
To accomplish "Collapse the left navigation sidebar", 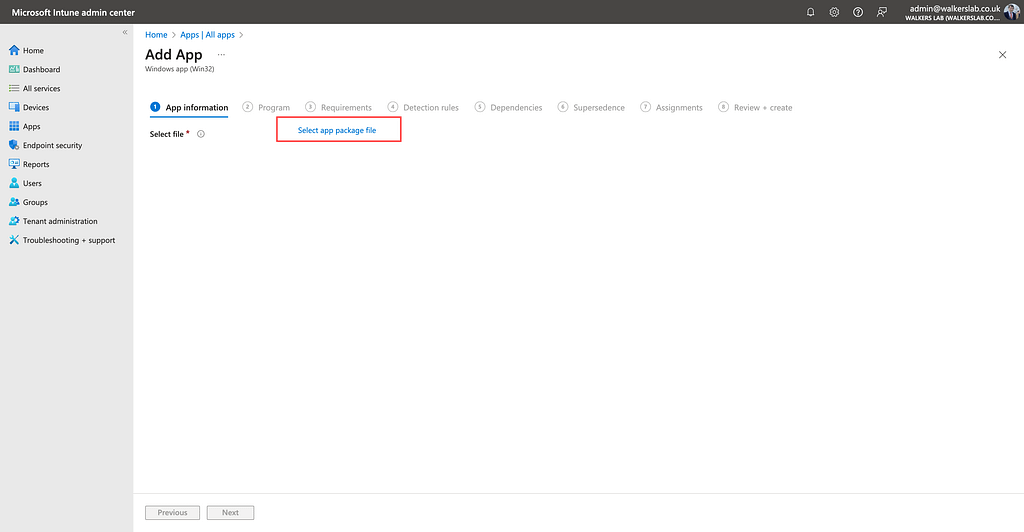I will click(125, 33).
